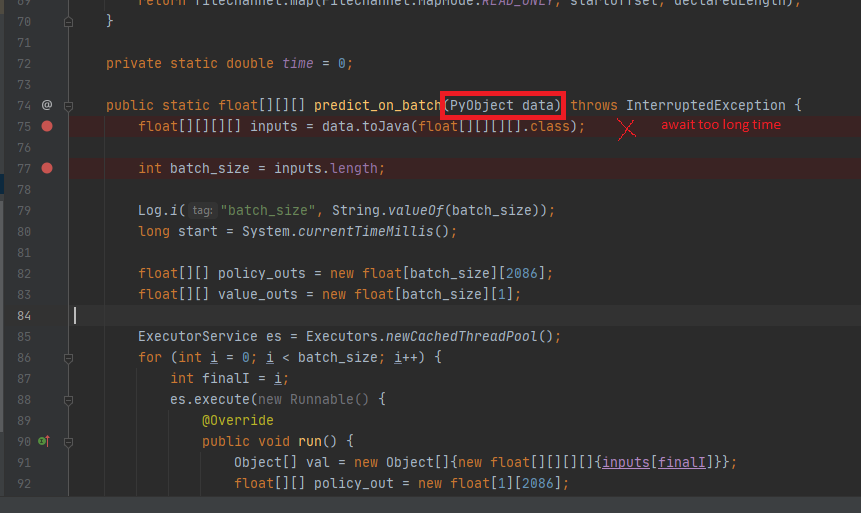Viewport: 861px width, 513px height.
Task: Collapse the es.execute block fold on line 88
Action: 69,400
